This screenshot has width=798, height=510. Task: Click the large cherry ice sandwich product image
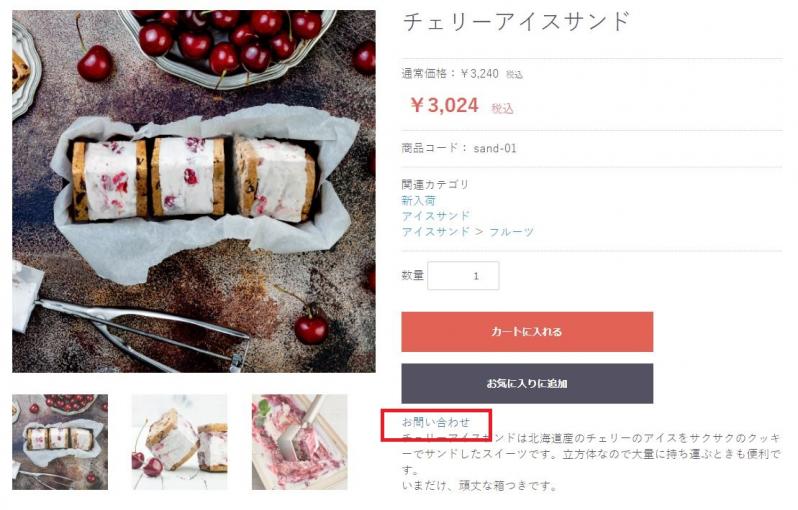tap(193, 191)
